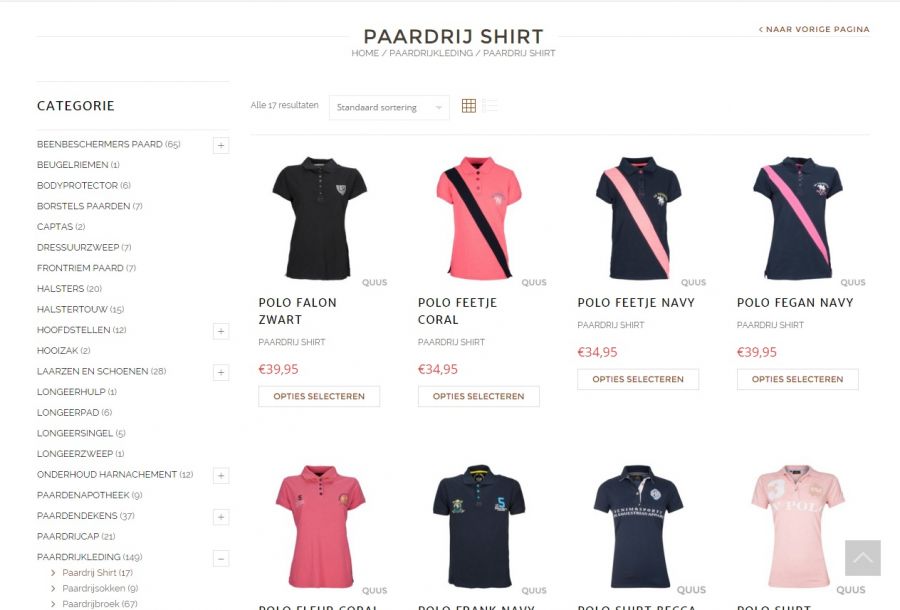This screenshot has width=900, height=610.
Task: Expand Laarzen en Schoenen category
Action: pyautogui.click(x=221, y=372)
